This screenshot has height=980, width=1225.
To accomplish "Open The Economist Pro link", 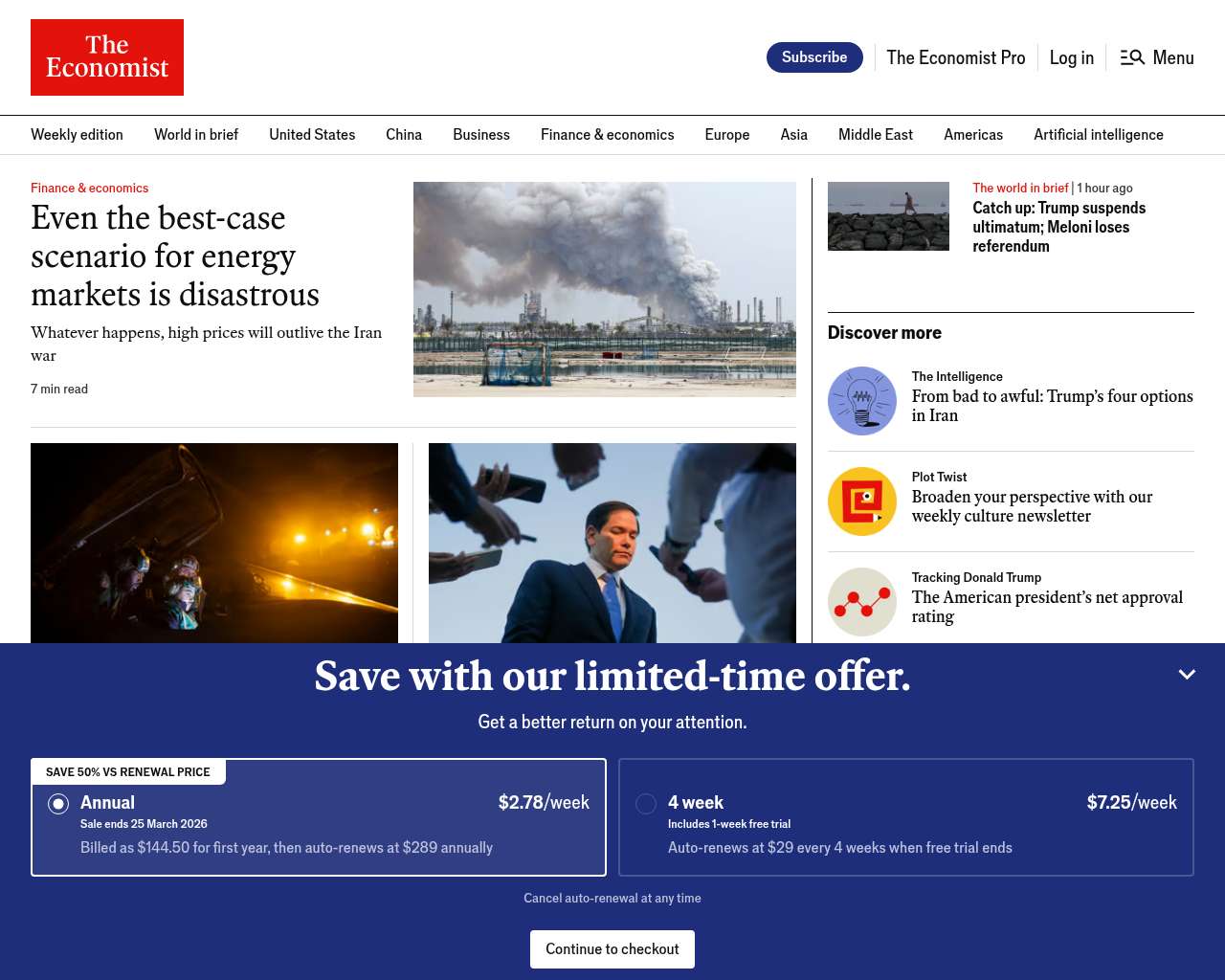I will [956, 57].
